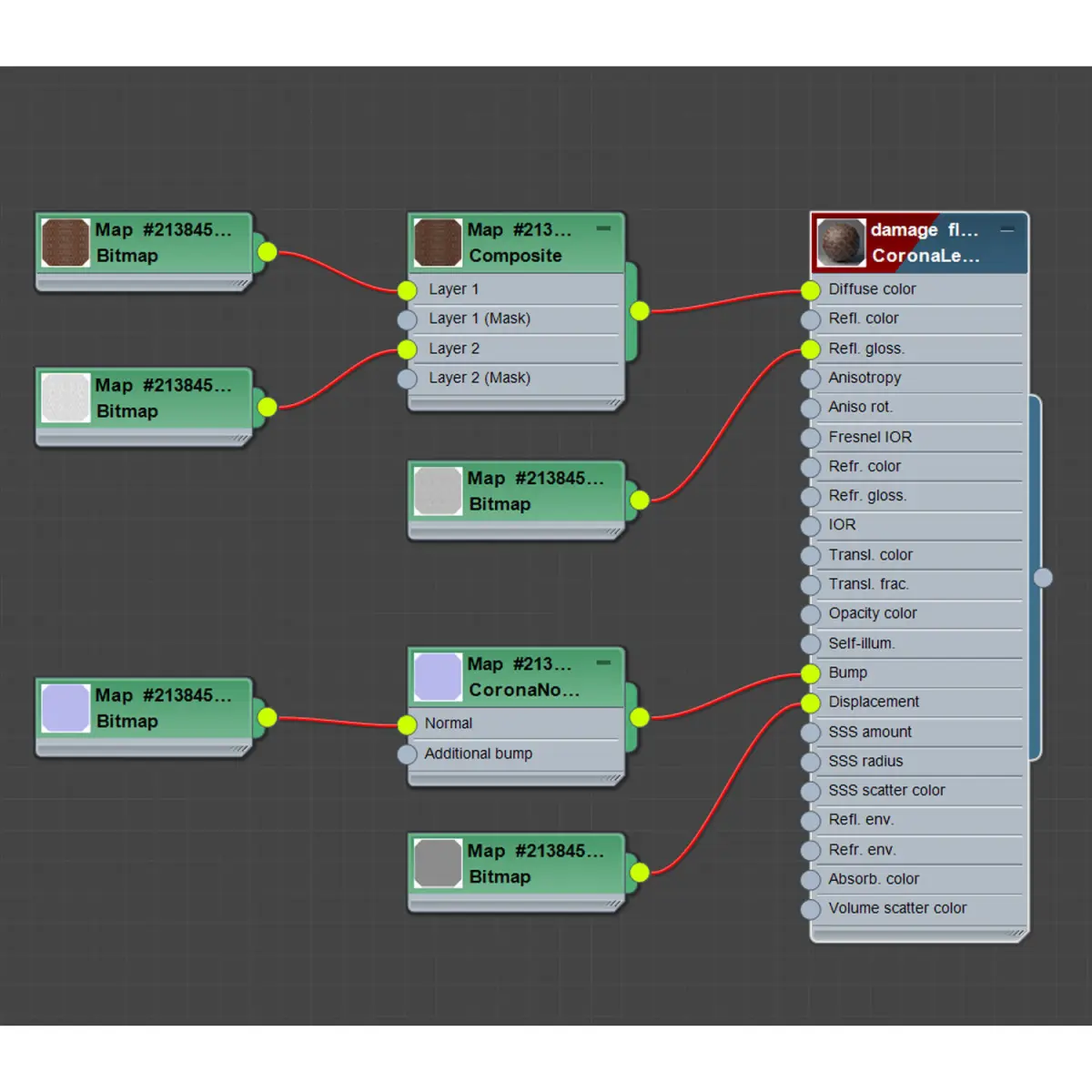1092x1092 pixels.
Task: Click the Transl. frac. input socket
Action: tap(811, 585)
